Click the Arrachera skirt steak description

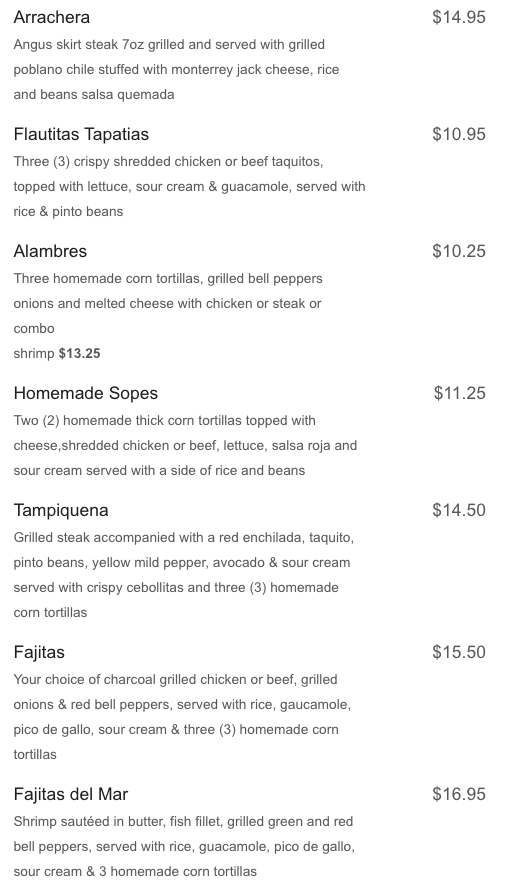176,70
